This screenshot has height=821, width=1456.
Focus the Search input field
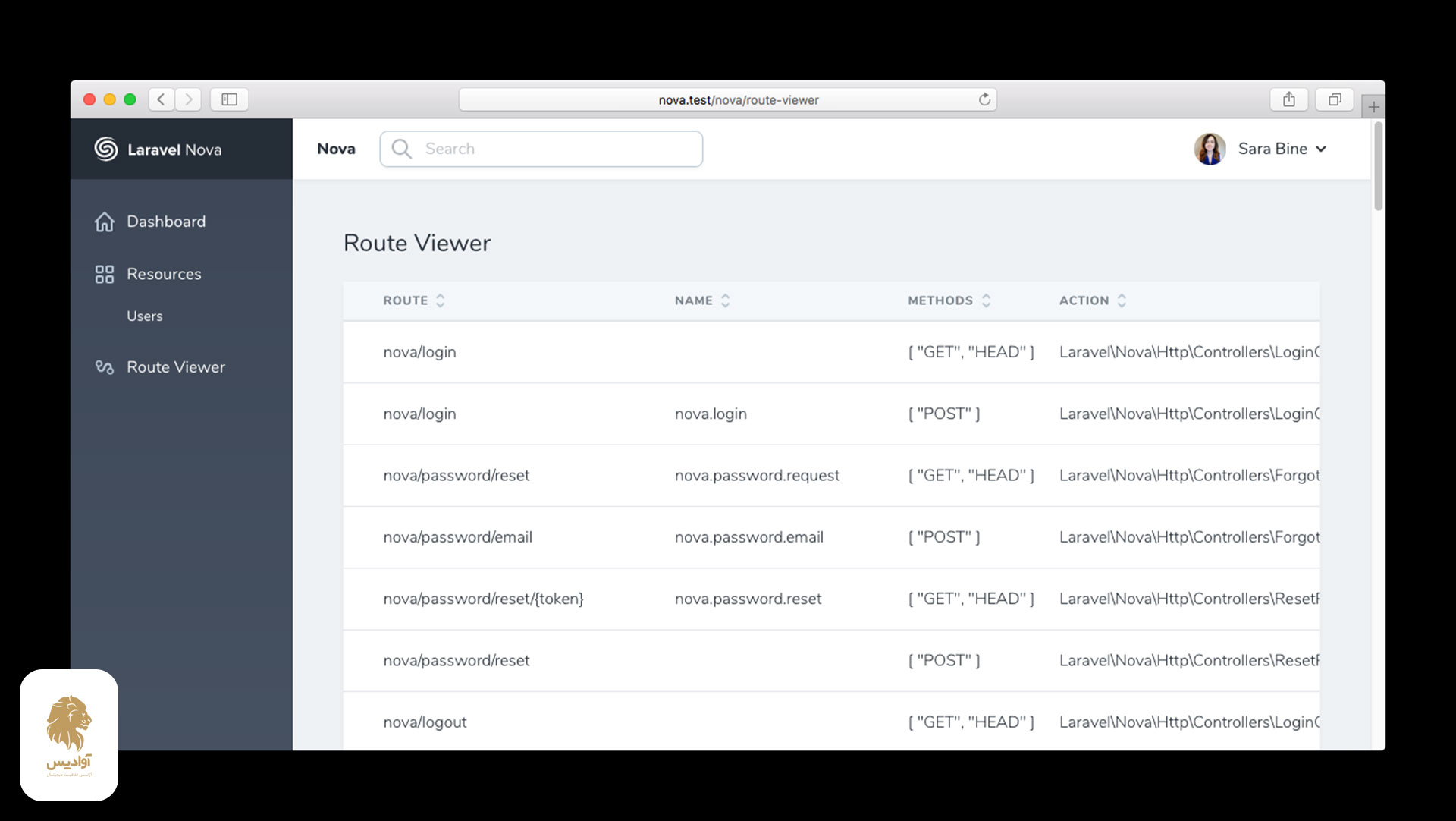[x=541, y=149]
